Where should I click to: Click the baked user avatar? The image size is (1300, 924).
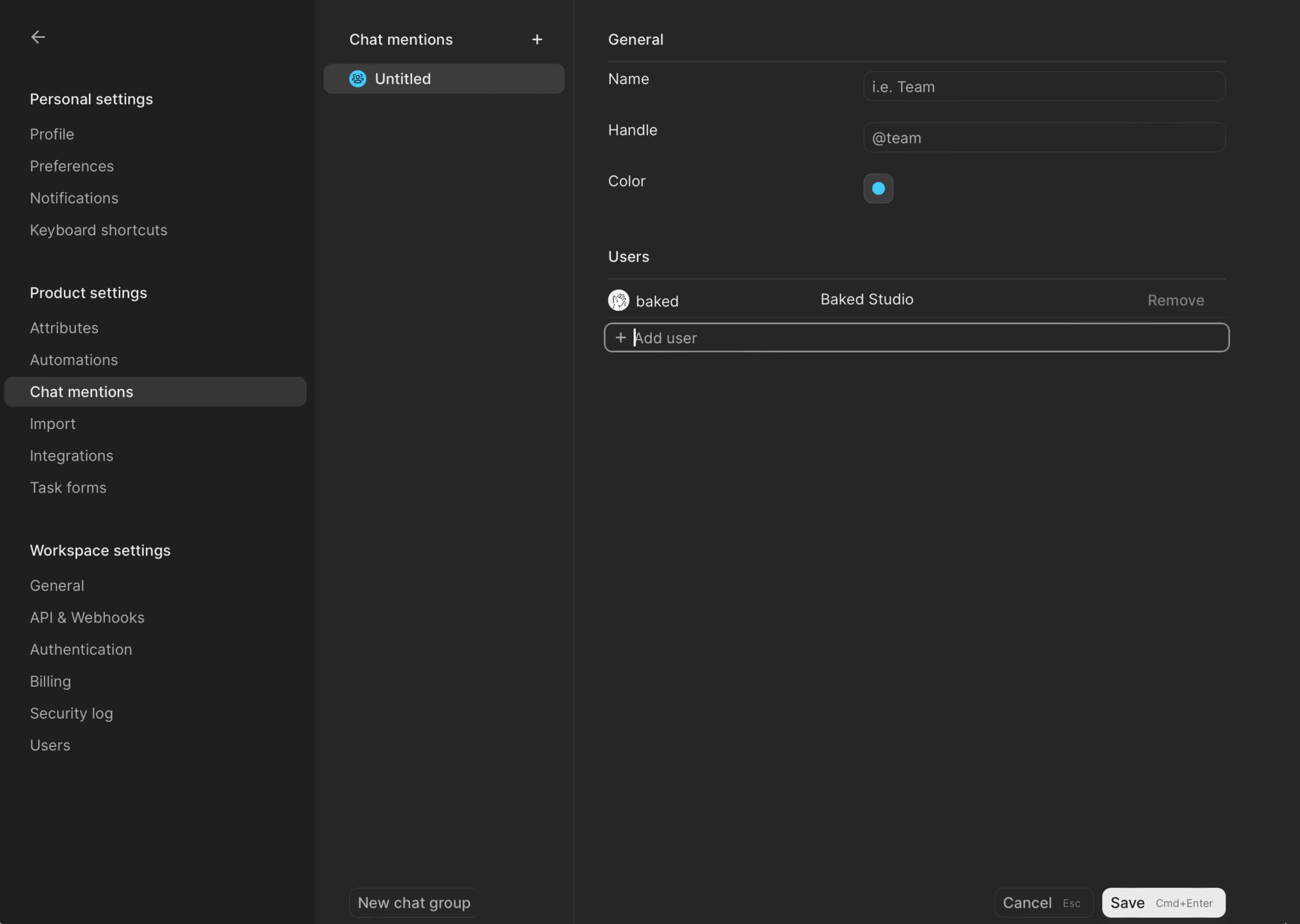[x=619, y=300]
